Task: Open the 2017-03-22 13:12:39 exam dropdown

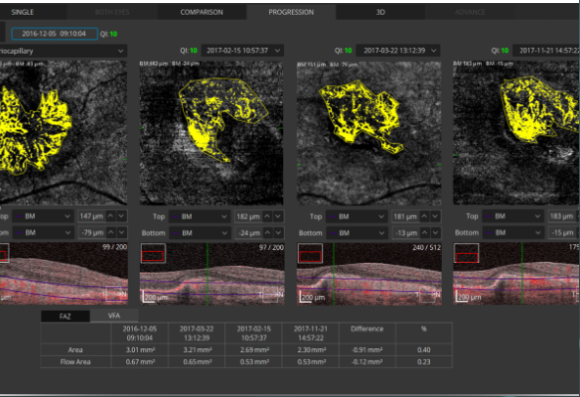Action: tap(398, 51)
